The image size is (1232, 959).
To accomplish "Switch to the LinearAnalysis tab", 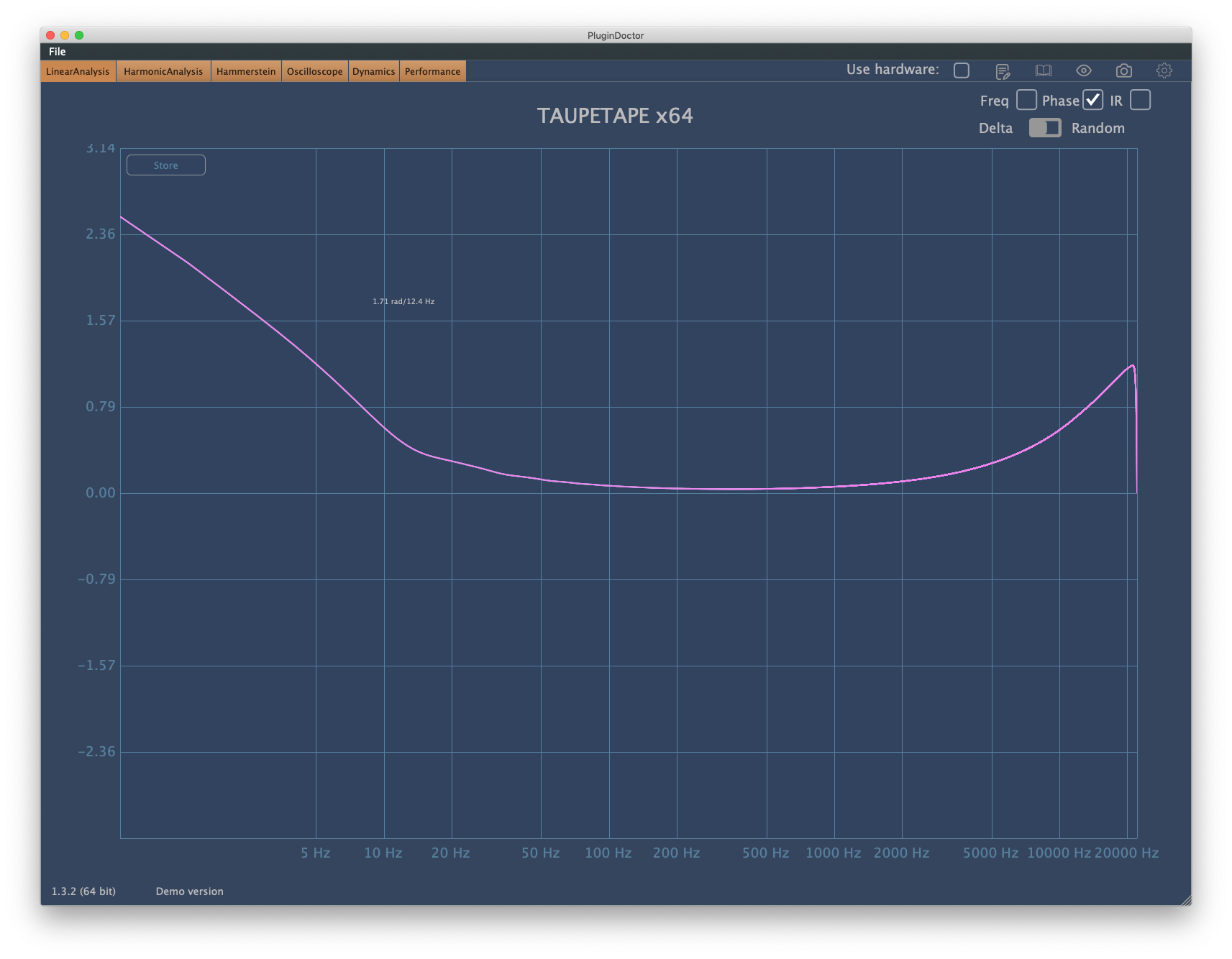I will (x=78, y=71).
